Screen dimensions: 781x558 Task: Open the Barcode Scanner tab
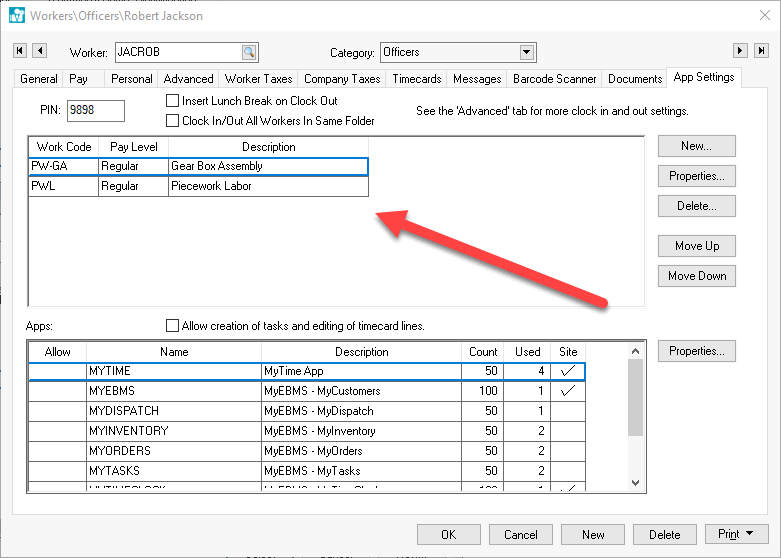(x=554, y=79)
